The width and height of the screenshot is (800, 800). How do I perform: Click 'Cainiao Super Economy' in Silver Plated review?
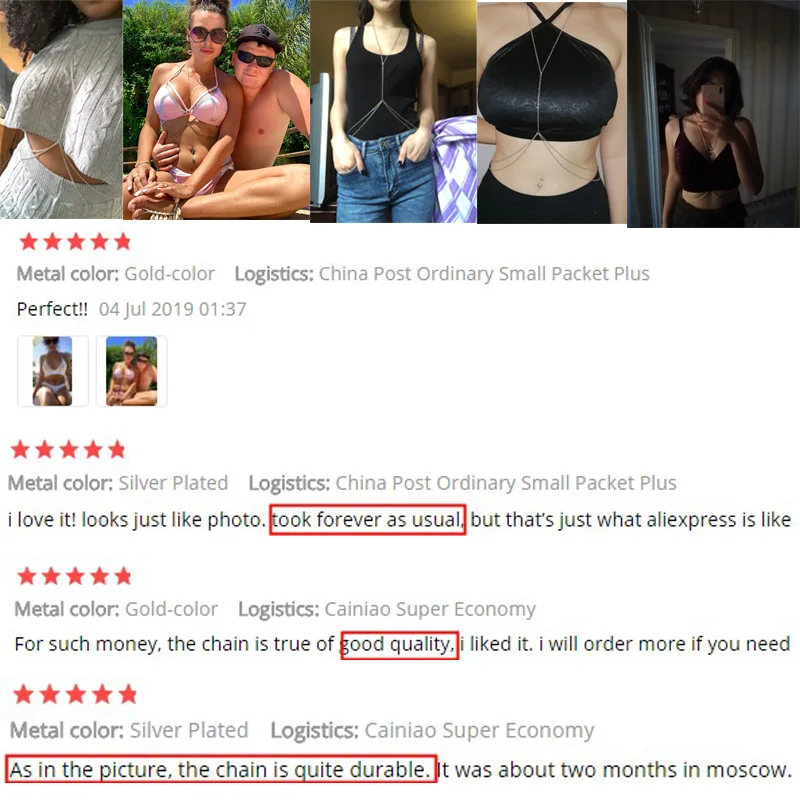[479, 731]
